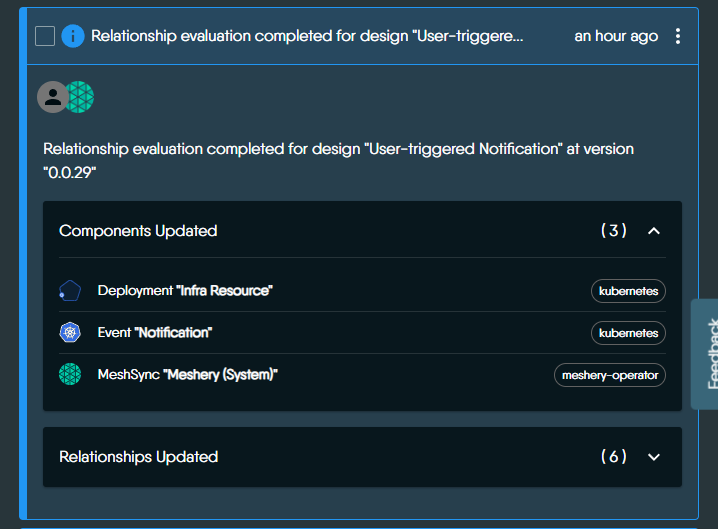Click kubernetes tag on Event row
Screen dimensions: 718x529
[628, 332]
